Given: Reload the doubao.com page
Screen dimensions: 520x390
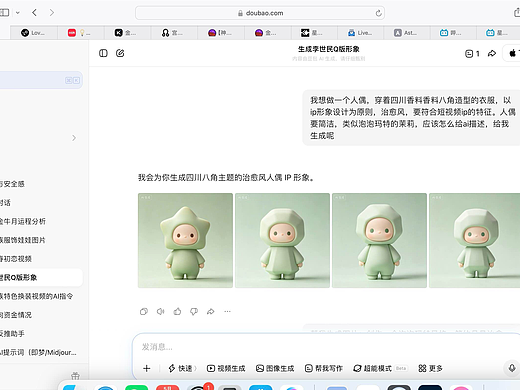Looking at the screenshot, I should point(378,13).
